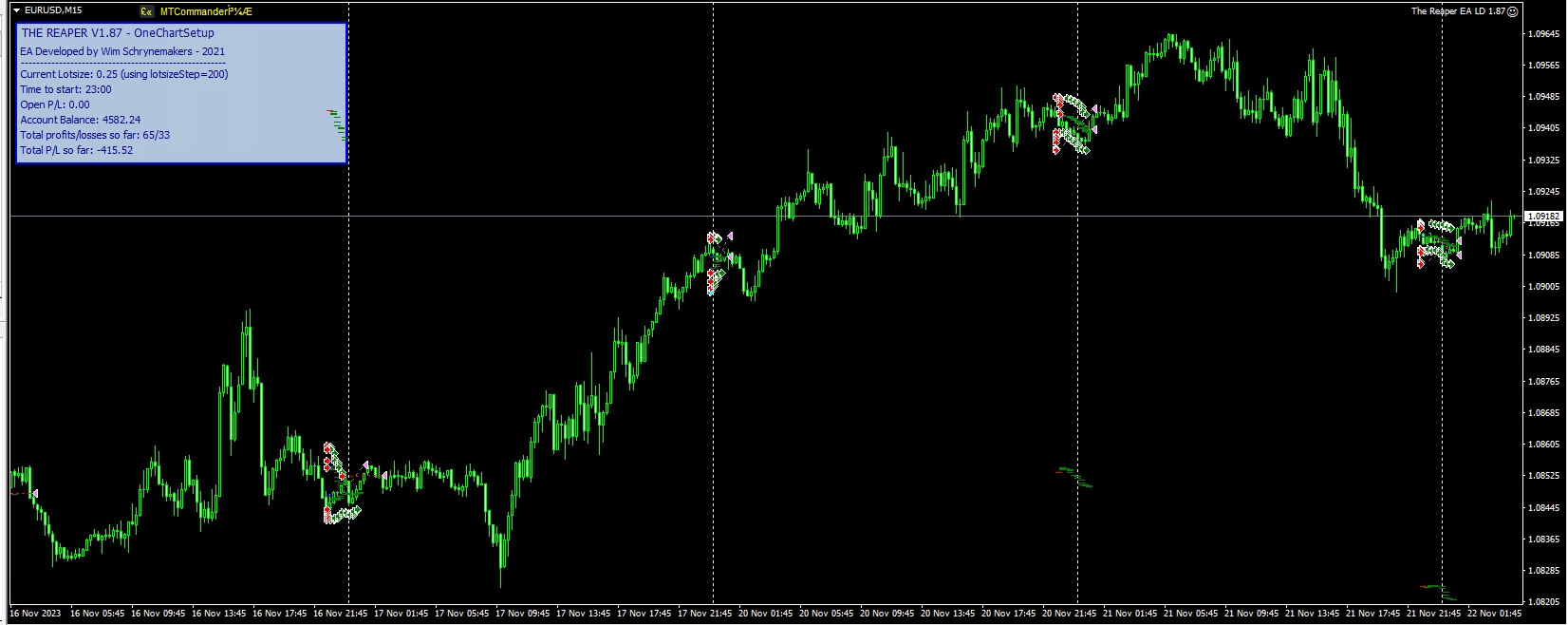Click the '21 Nov 17:45' time axis label
The image size is (1568, 625).
[x=1372, y=613]
